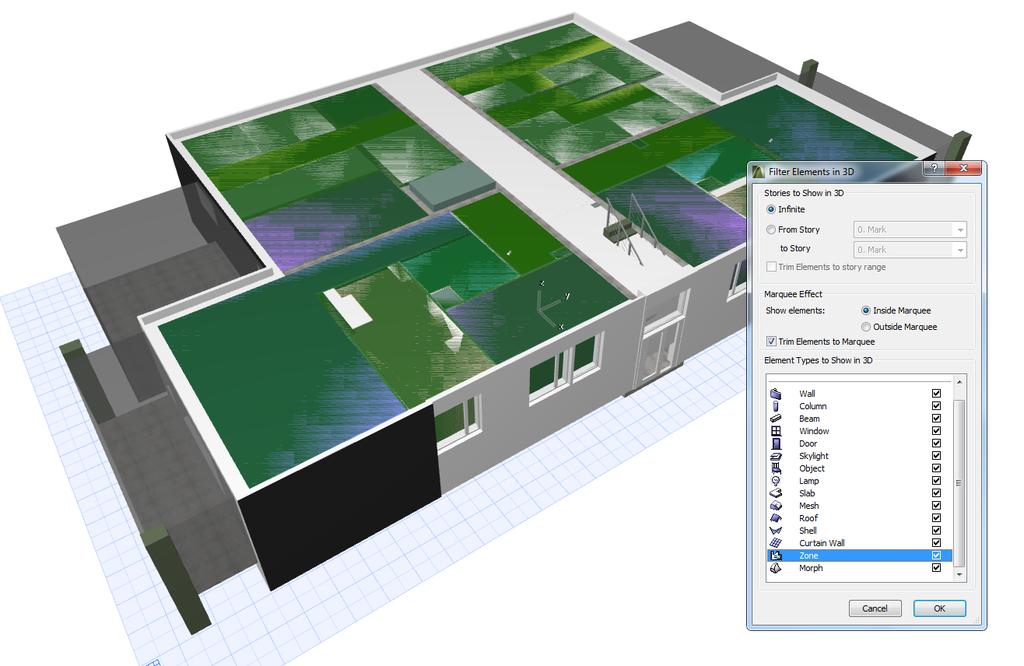Click the element list scrollbar thumb
1024x666 pixels.
point(959,483)
